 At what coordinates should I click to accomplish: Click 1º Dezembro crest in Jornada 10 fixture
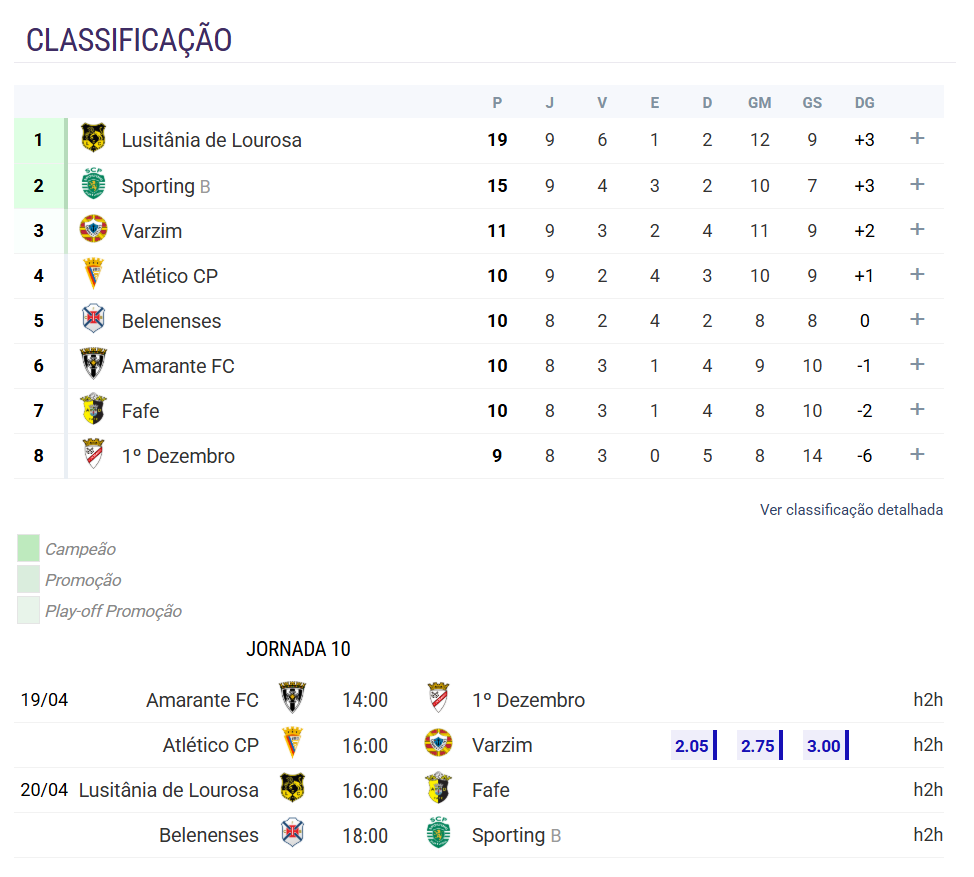coord(439,698)
